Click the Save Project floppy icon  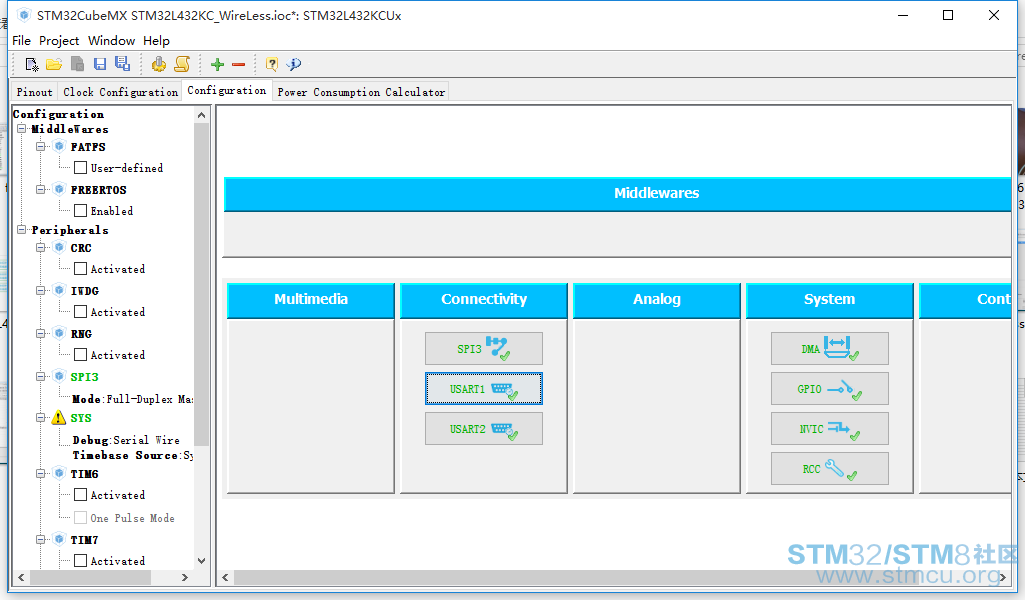[100, 64]
